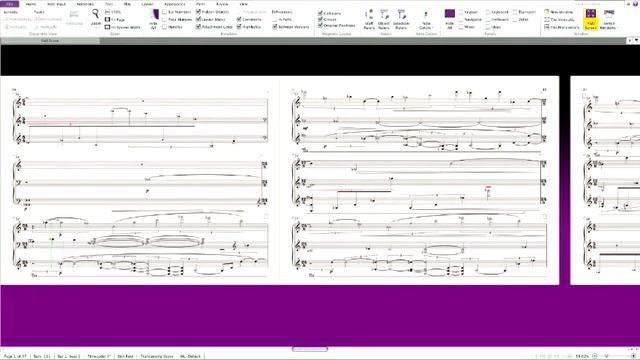Screen dimensions: 640x360
Task: Uncheck Groups in Magnetic Layout
Action: point(327,20)
